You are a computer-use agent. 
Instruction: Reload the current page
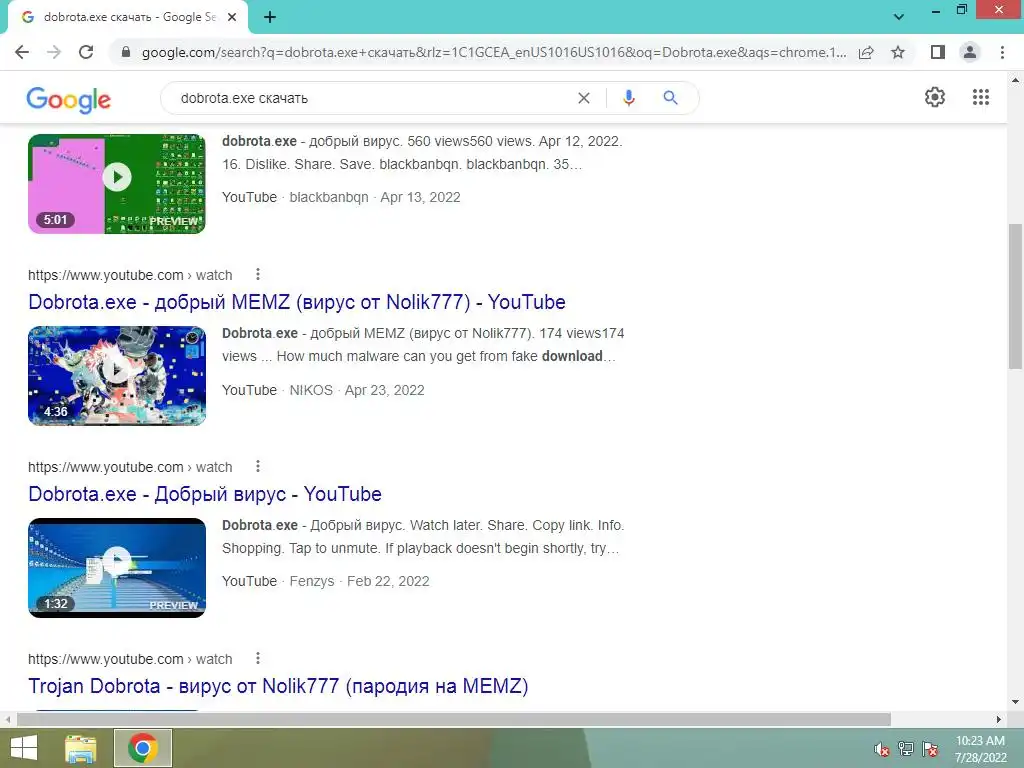tap(86, 52)
